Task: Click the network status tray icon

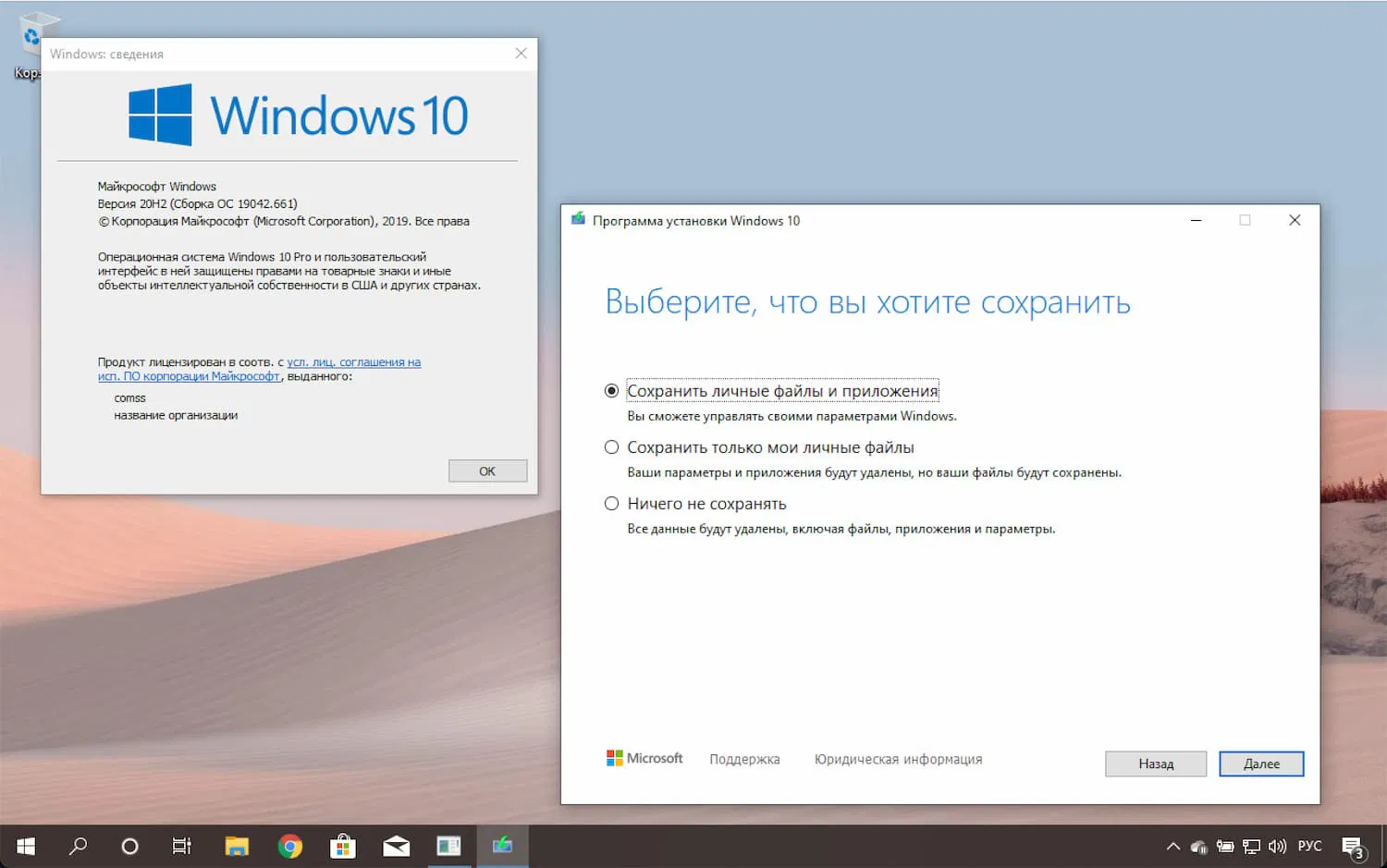Action: coord(1251,845)
